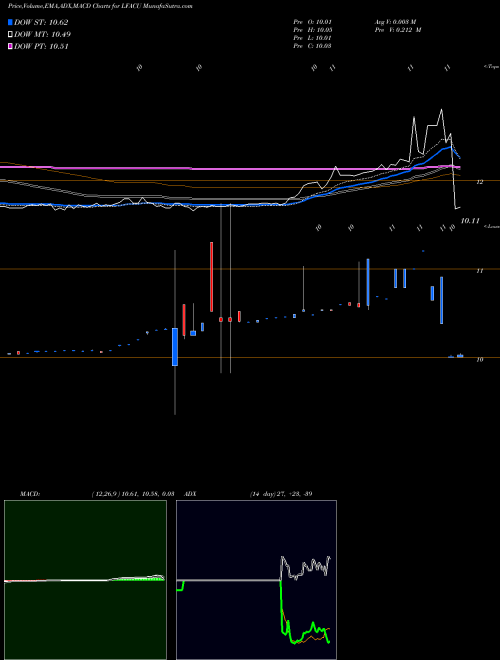The width and height of the screenshot is (500, 660).
Task: Click the MACD panel title label
Action: click(x=30, y=494)
